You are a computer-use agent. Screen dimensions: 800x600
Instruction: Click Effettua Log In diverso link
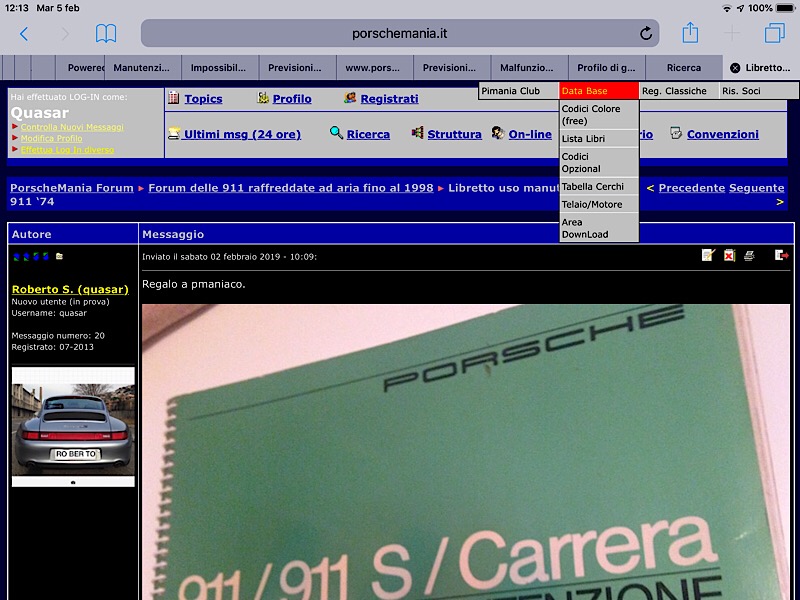click(67, 149)
